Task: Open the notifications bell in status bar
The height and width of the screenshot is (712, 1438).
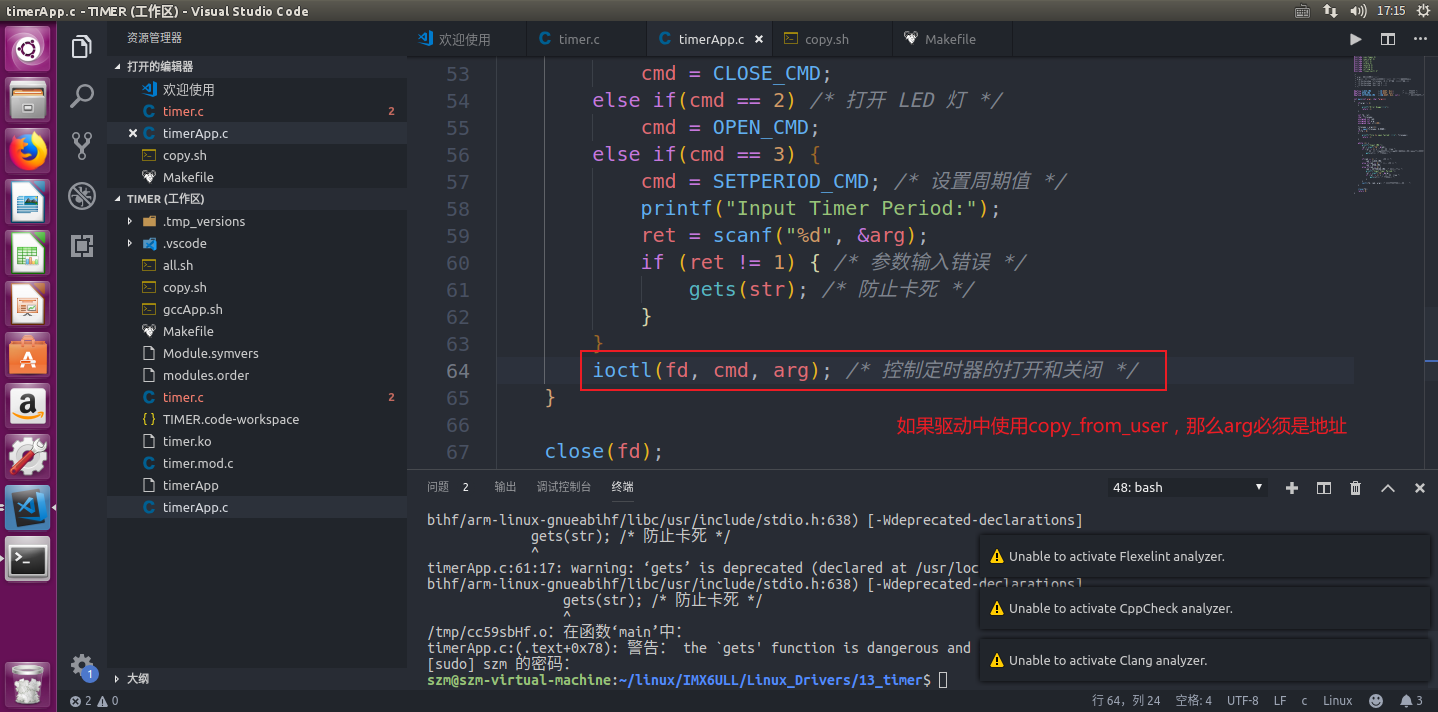Action: pyautogui.click(x=1412, y=701)
